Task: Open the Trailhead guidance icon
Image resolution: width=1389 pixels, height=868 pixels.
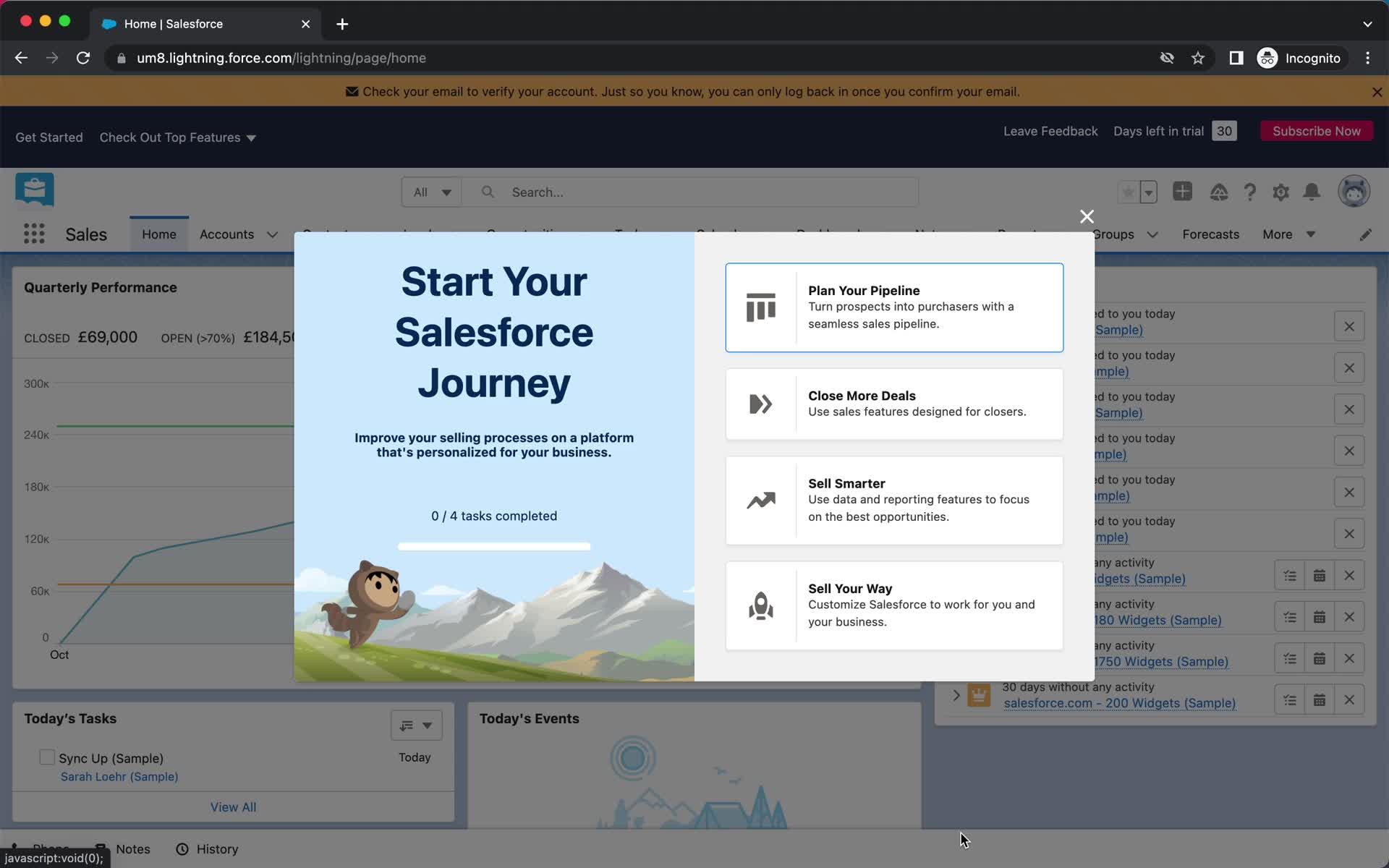Action: [1219, 192]
